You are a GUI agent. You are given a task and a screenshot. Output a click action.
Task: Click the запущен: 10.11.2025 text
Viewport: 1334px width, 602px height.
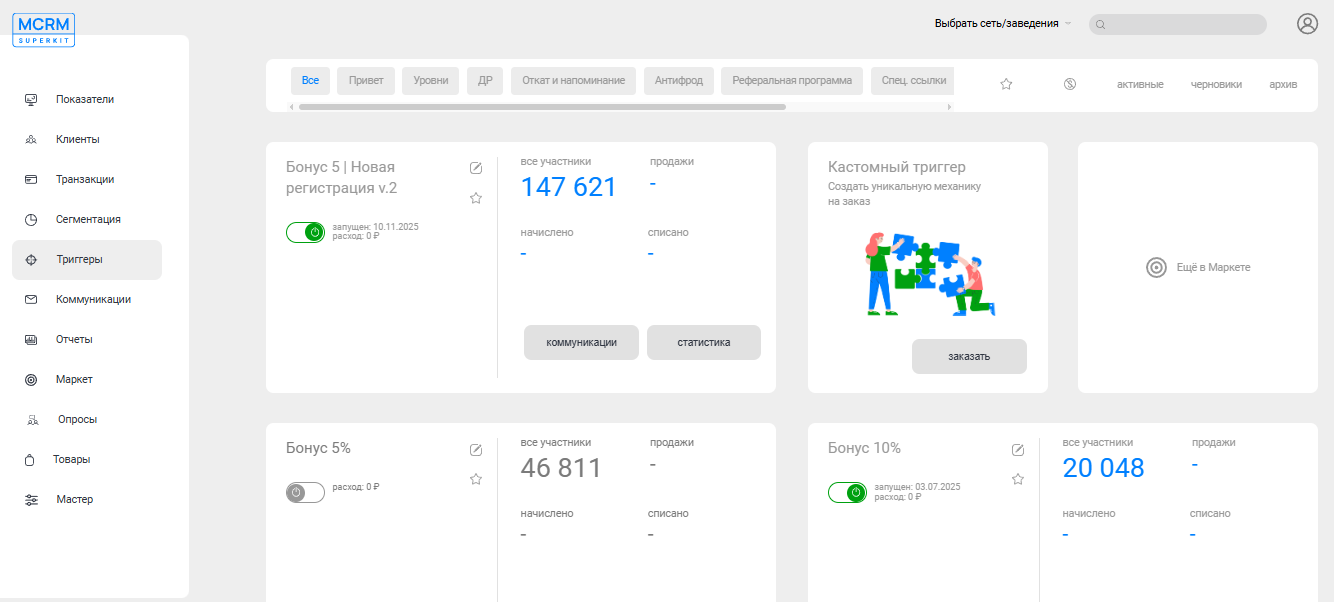(x=375, y=227)
